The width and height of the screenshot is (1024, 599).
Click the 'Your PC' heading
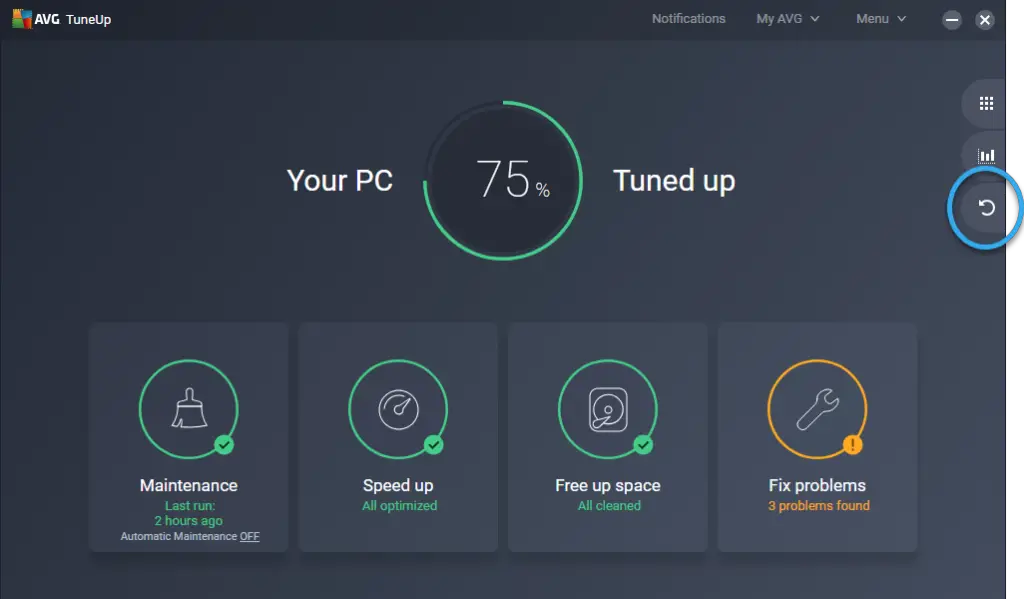click(340, 181)
